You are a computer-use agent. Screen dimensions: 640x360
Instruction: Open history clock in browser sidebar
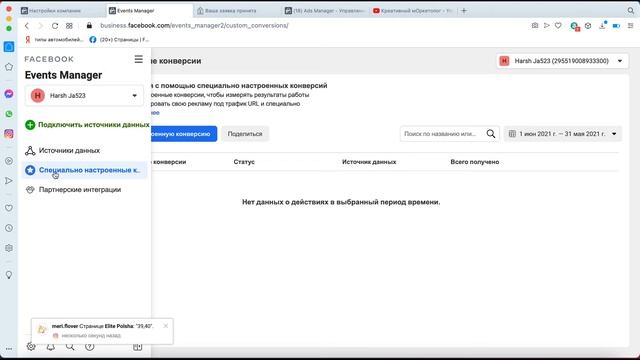point(9,228)
